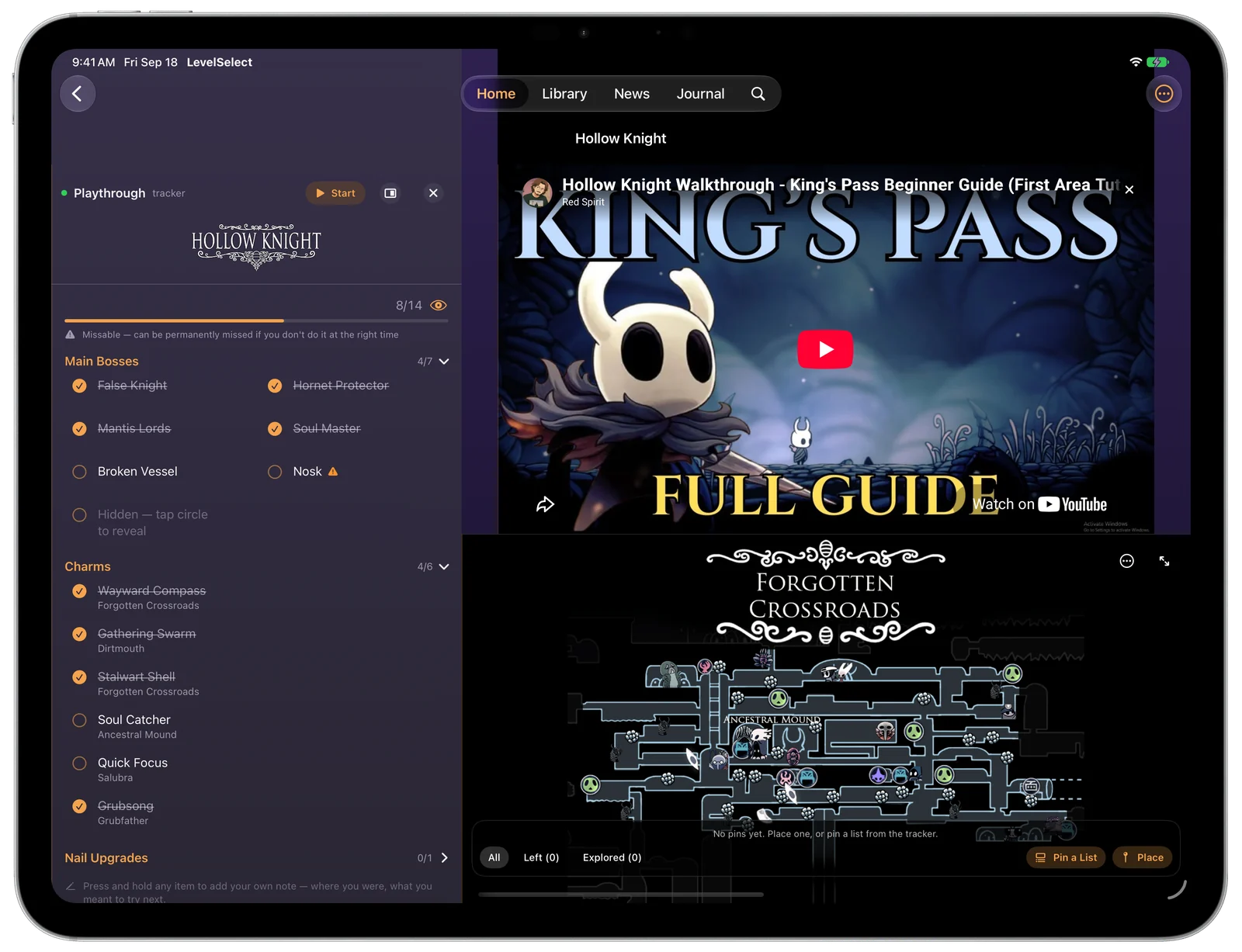Click the Nail Upgrades section heading
This screenshot has width=1242, height=952.
point(106,858)
